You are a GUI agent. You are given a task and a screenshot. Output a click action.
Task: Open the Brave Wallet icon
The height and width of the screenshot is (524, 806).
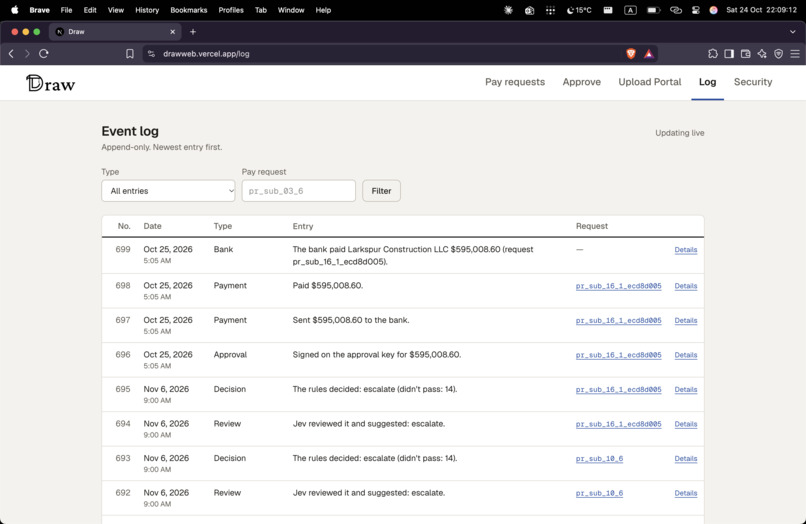745,53
